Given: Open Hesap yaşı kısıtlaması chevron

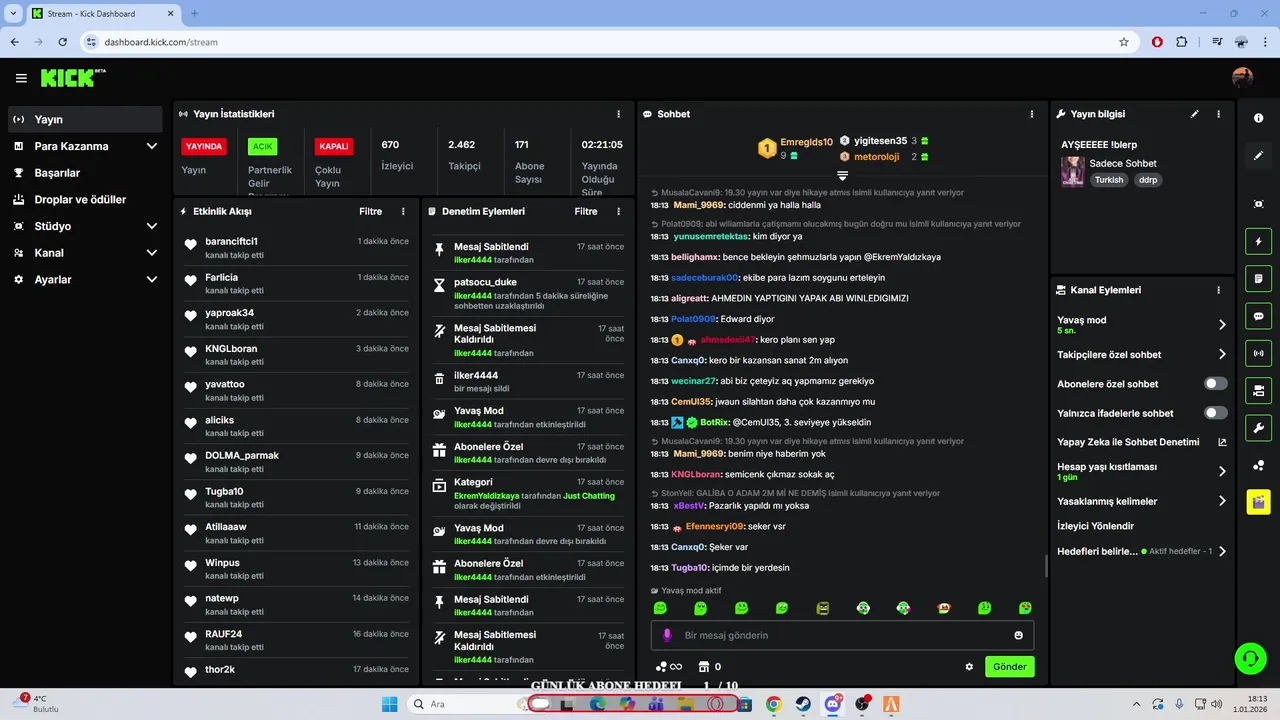Looking at the screenshot, I should point(1222,471).
